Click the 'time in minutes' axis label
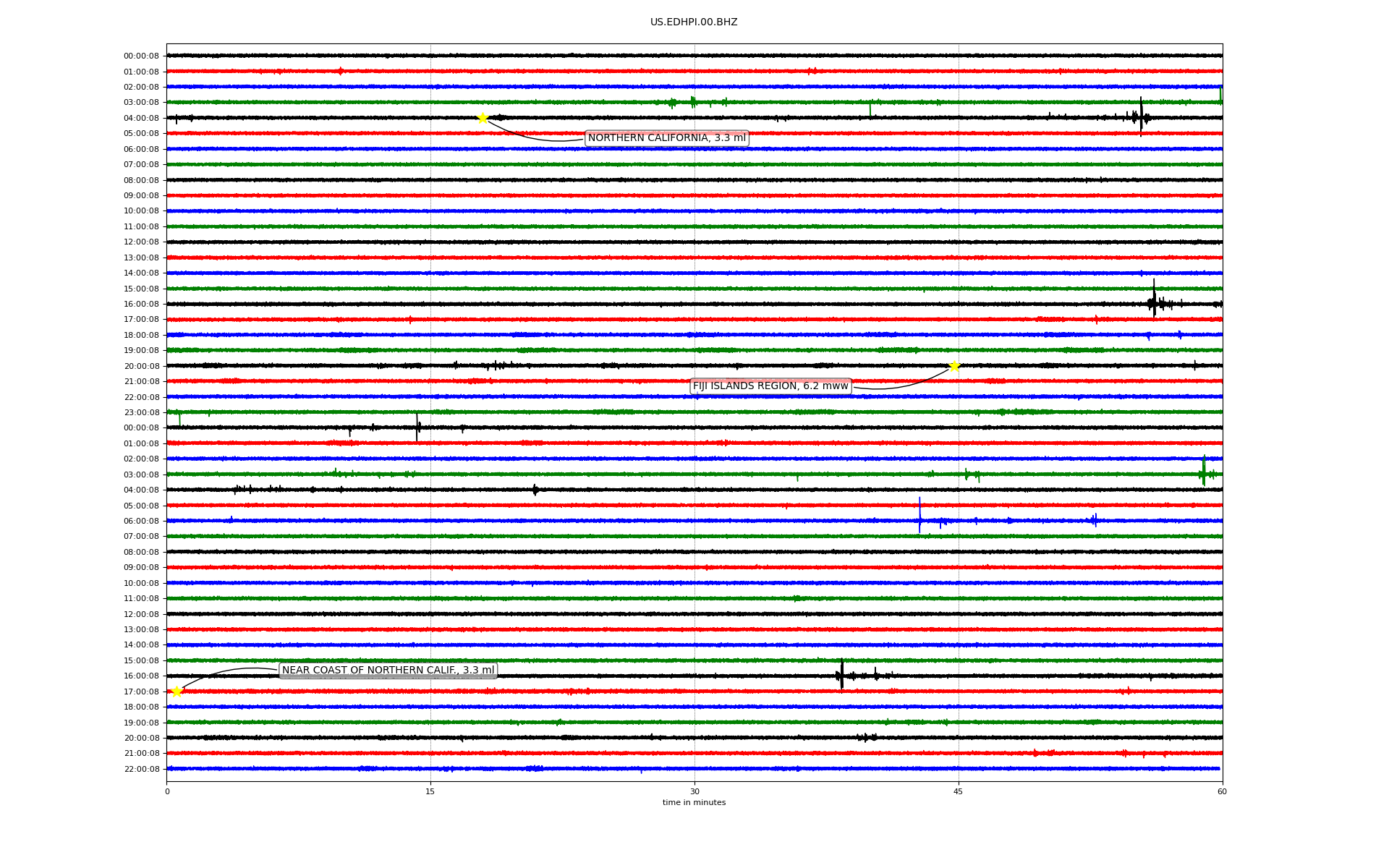1389x868 pixels. (693, 803)
